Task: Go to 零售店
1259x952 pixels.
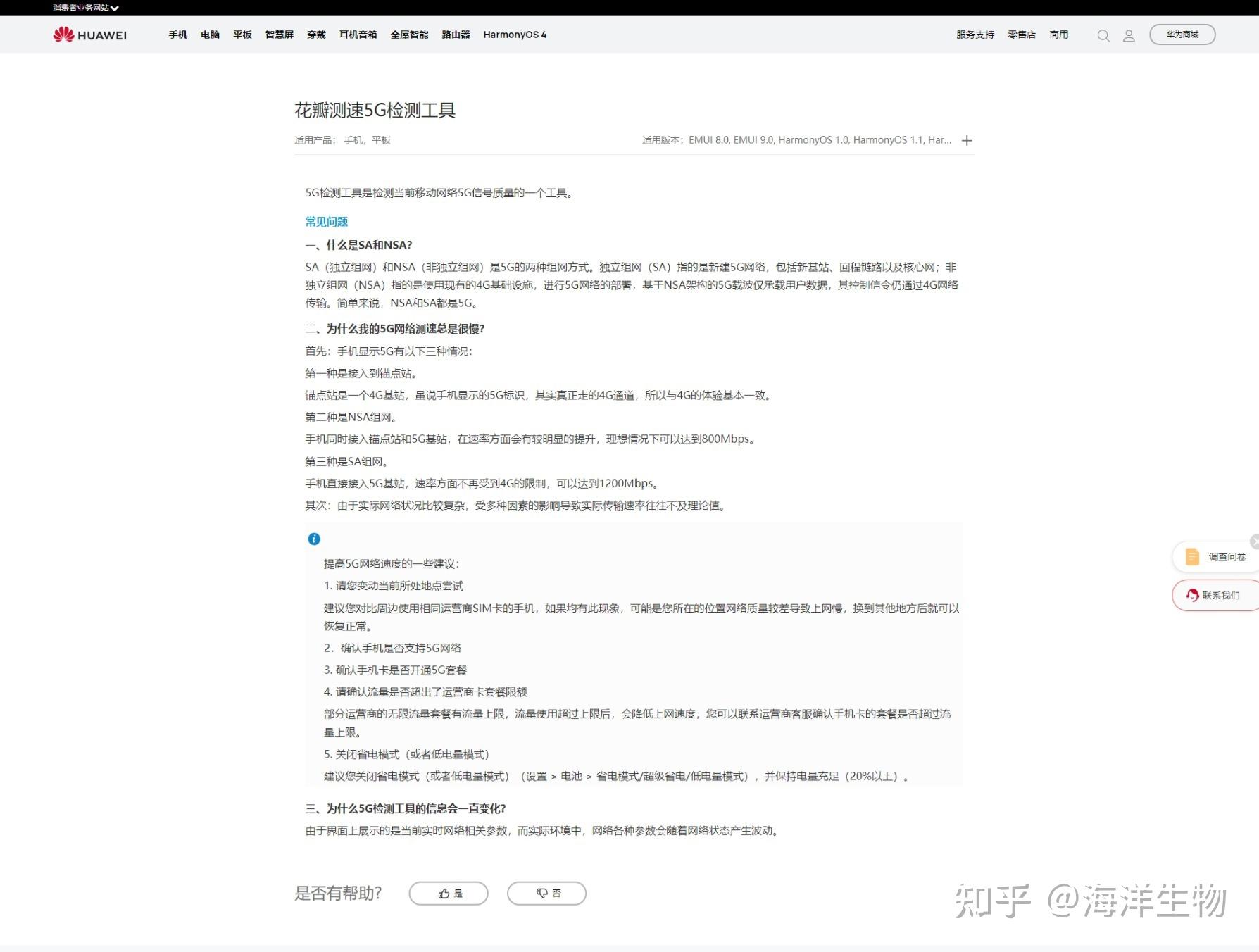Action: (x=1022, y=35)
